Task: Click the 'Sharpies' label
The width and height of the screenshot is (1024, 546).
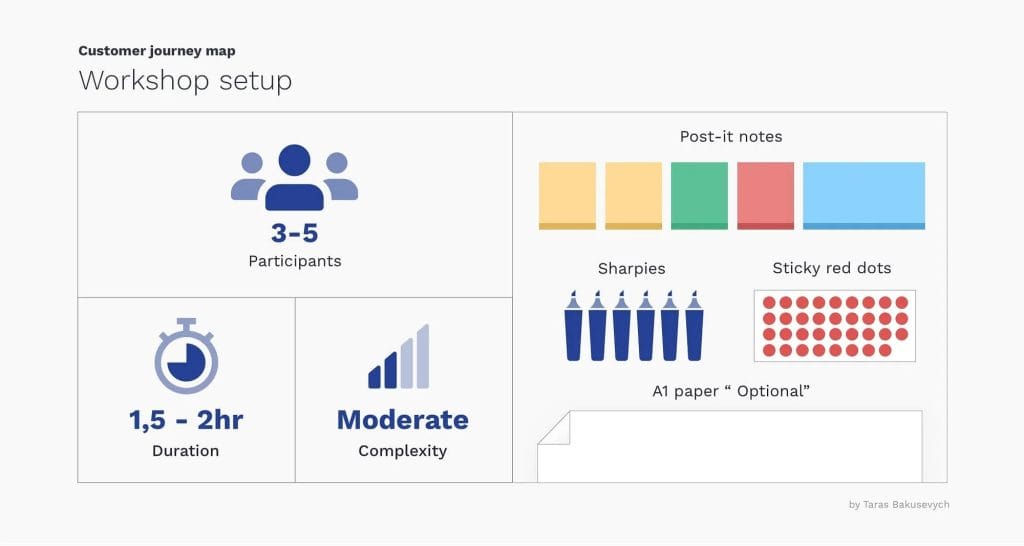Action: 631,268
